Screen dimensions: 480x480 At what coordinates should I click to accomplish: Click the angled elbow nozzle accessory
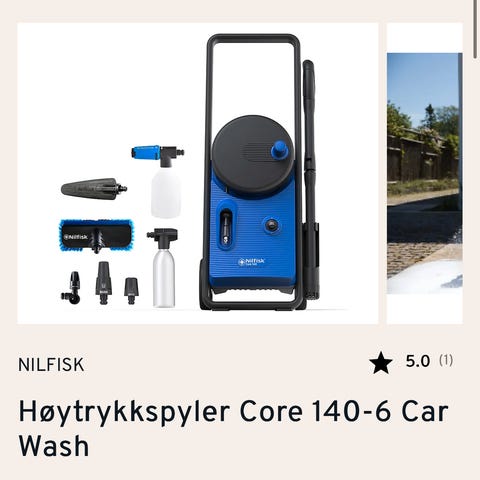(x=71, y=288)
